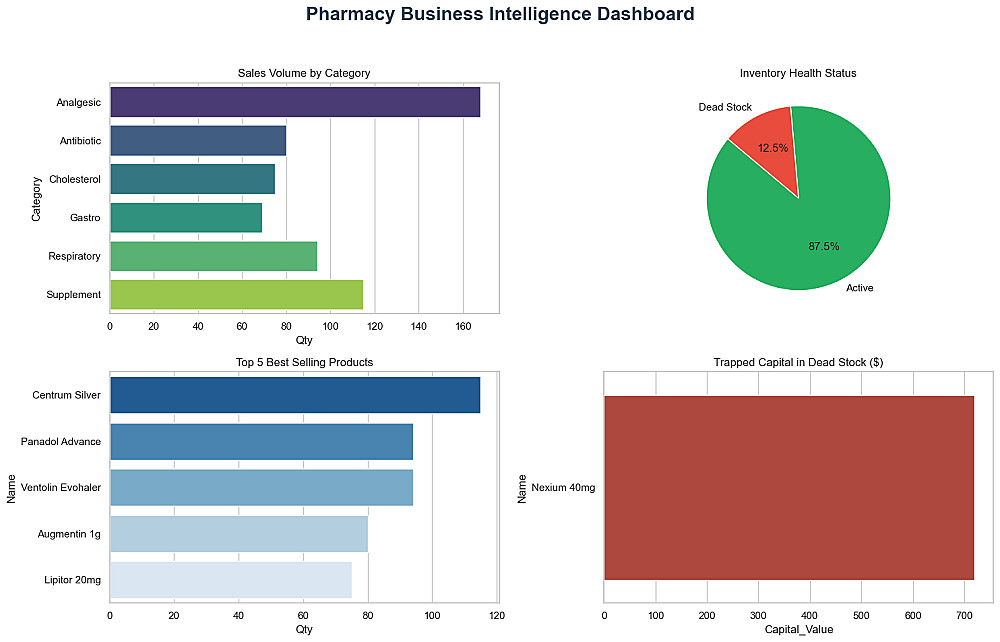Click the Top 5 Best Selling Products title
This screenshot has height=642, width=1000.
pos(304,361)
